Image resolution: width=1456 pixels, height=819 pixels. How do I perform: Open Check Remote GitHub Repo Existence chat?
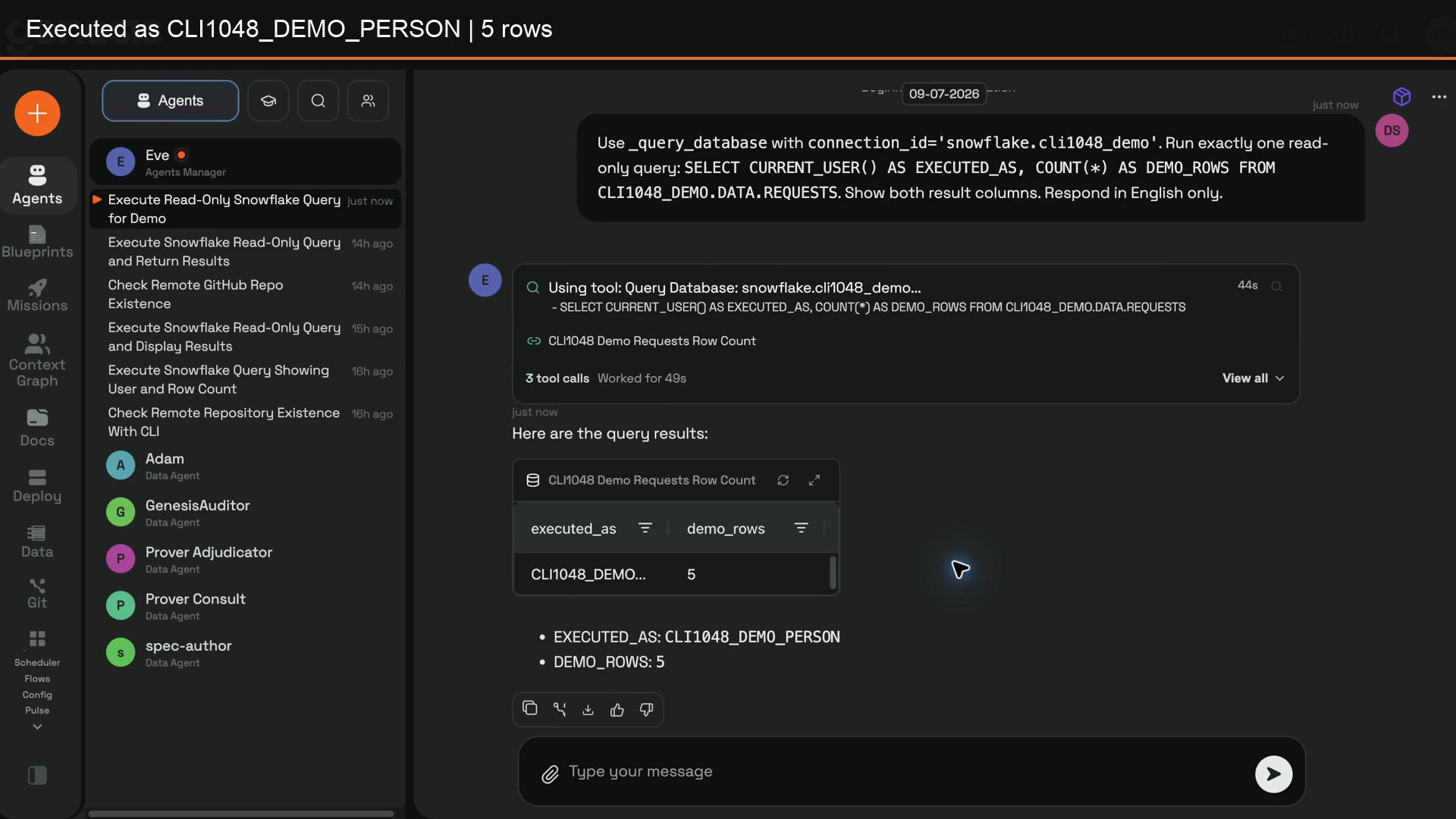pyautogui.click(x=246, y=294)
